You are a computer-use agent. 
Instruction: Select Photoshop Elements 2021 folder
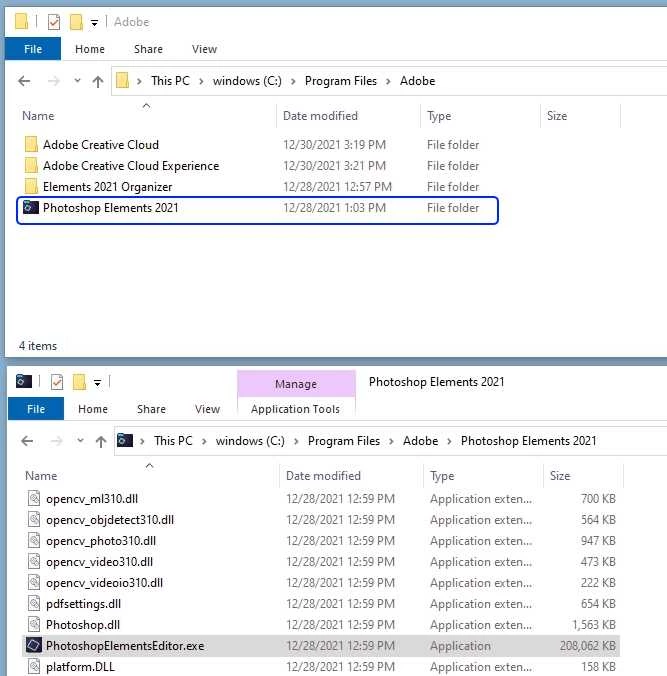pyautogui.click(x=257, y=210)
